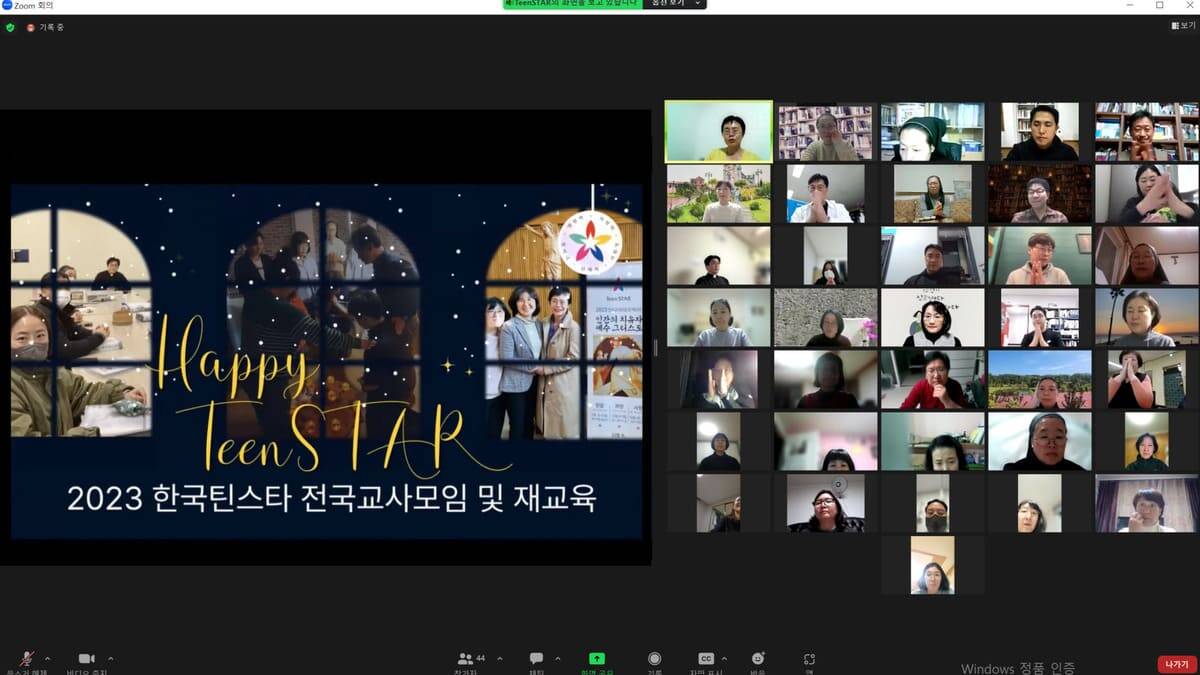Click the green TeenSTAR screen-sharing notice

(x=571, y=4)
